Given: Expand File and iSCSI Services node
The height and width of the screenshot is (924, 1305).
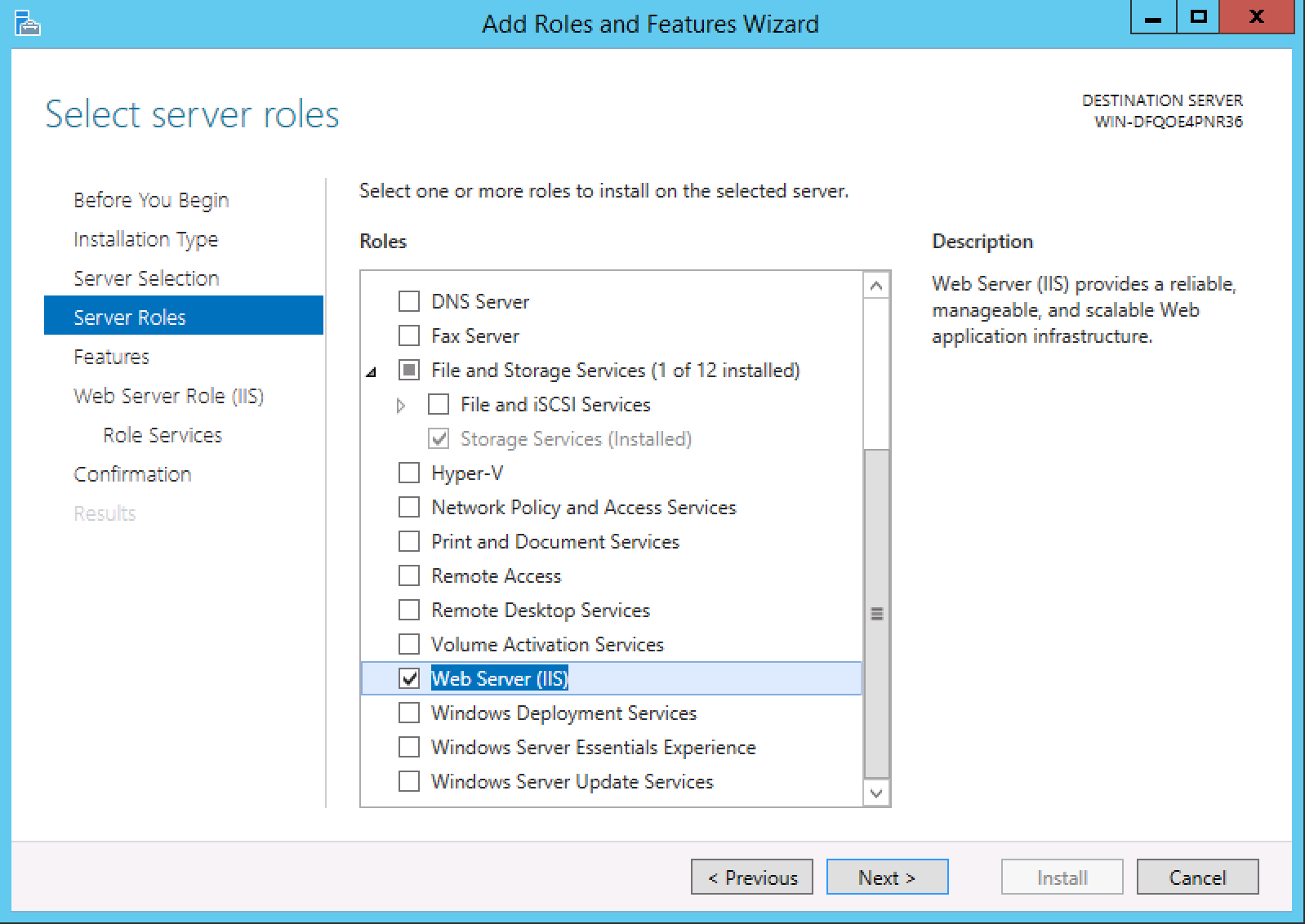Looking at the screenshot, I should pyautogui.click(x=400, y=405).
